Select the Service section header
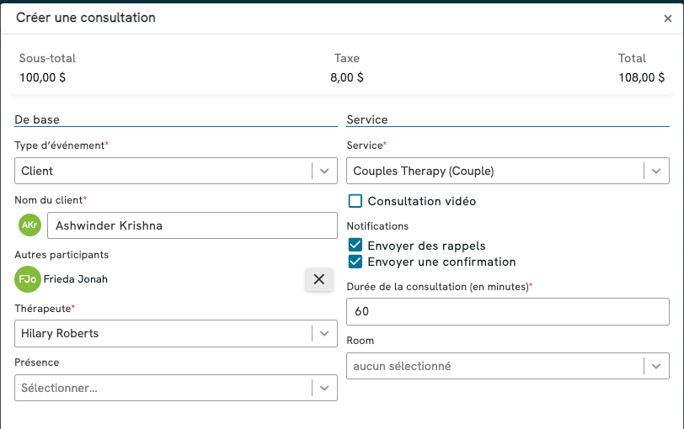The width and height of the screenshot is (684, 429). pos(367,120)
